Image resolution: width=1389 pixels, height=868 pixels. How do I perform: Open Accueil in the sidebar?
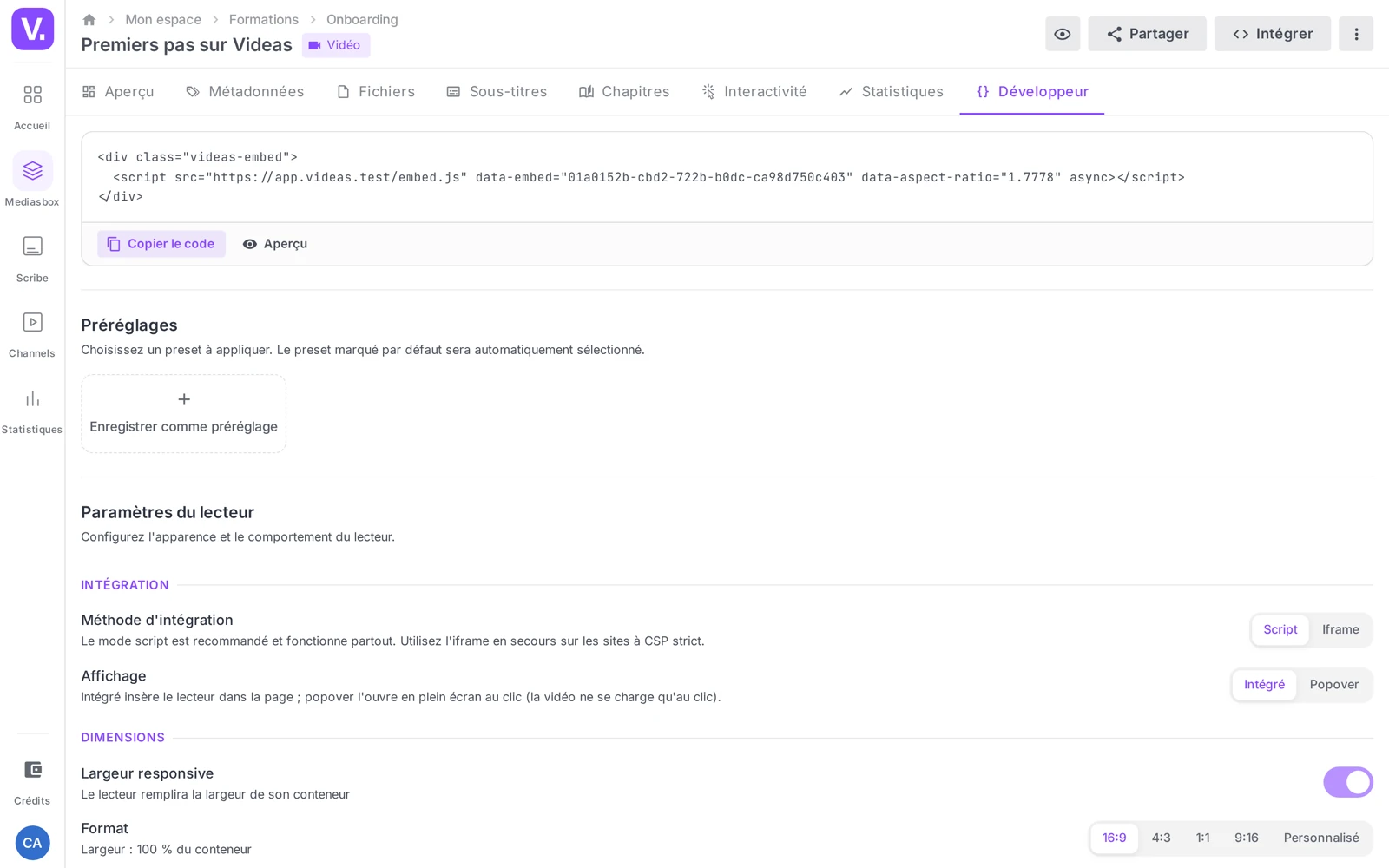tap(32, 106)
